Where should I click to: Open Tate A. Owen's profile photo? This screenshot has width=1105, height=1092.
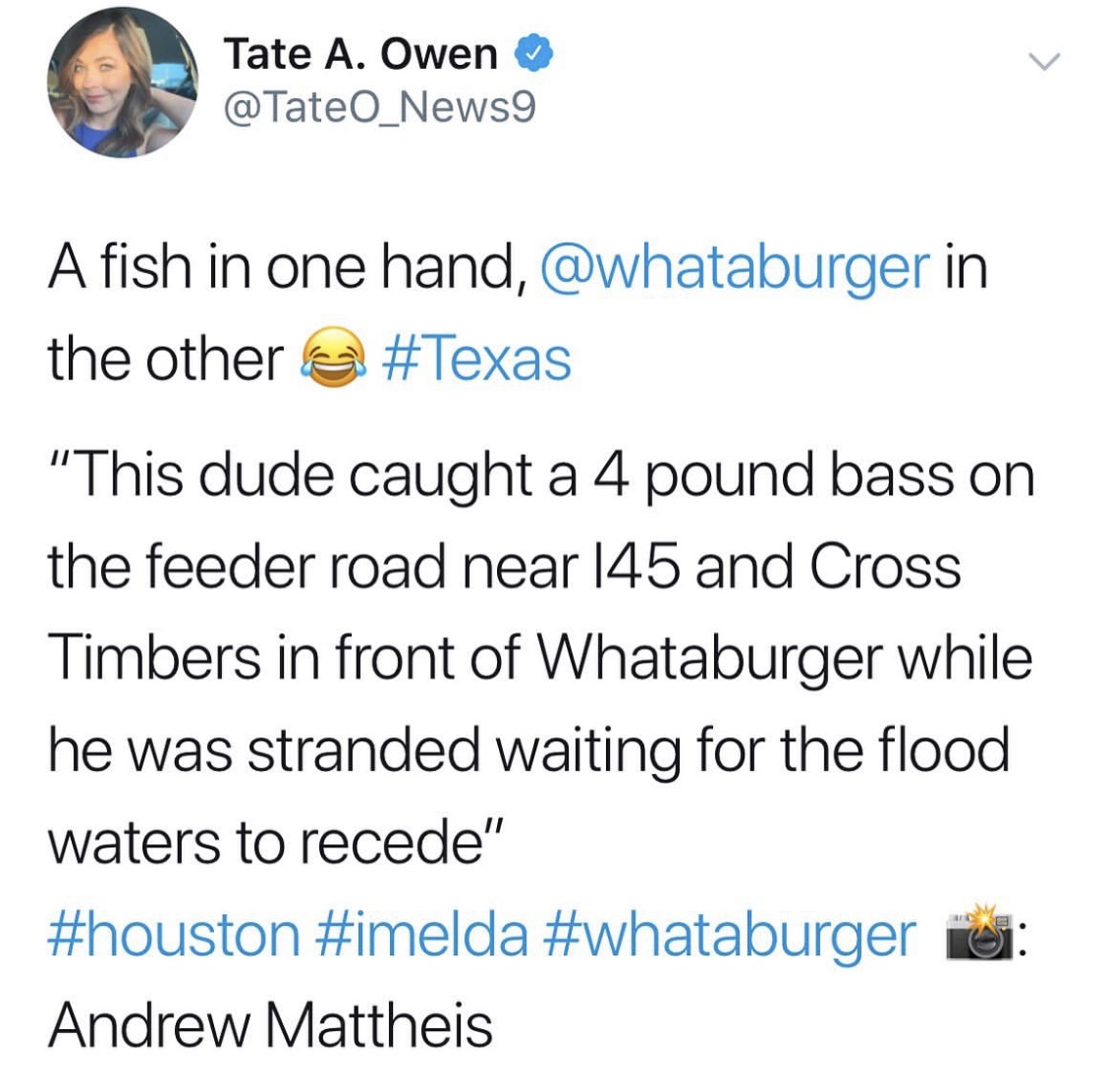(123, 82)
